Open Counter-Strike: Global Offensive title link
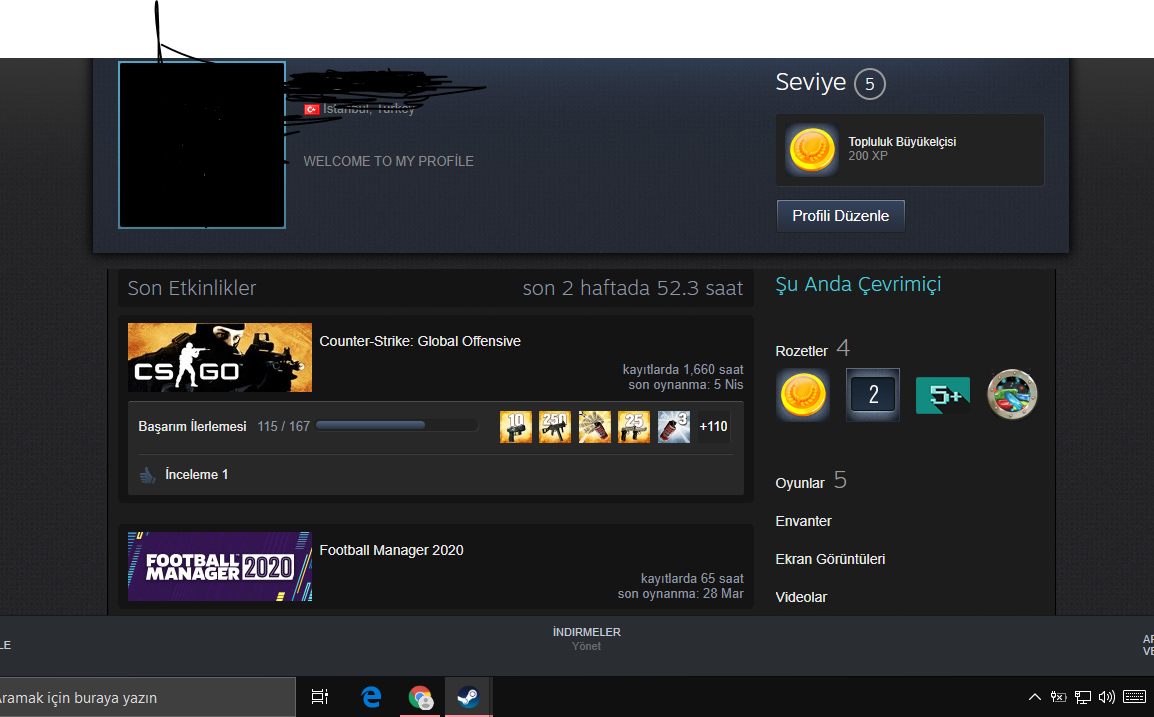Viewport: 1154px width, 717px height. pyautogui.click(x=420, y=342)
